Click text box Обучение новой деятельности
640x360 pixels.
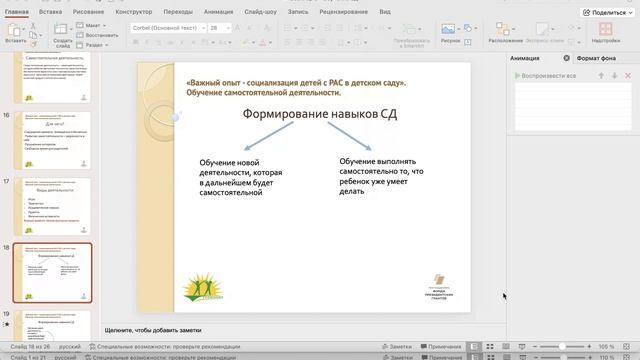click(x=241, y=178)
